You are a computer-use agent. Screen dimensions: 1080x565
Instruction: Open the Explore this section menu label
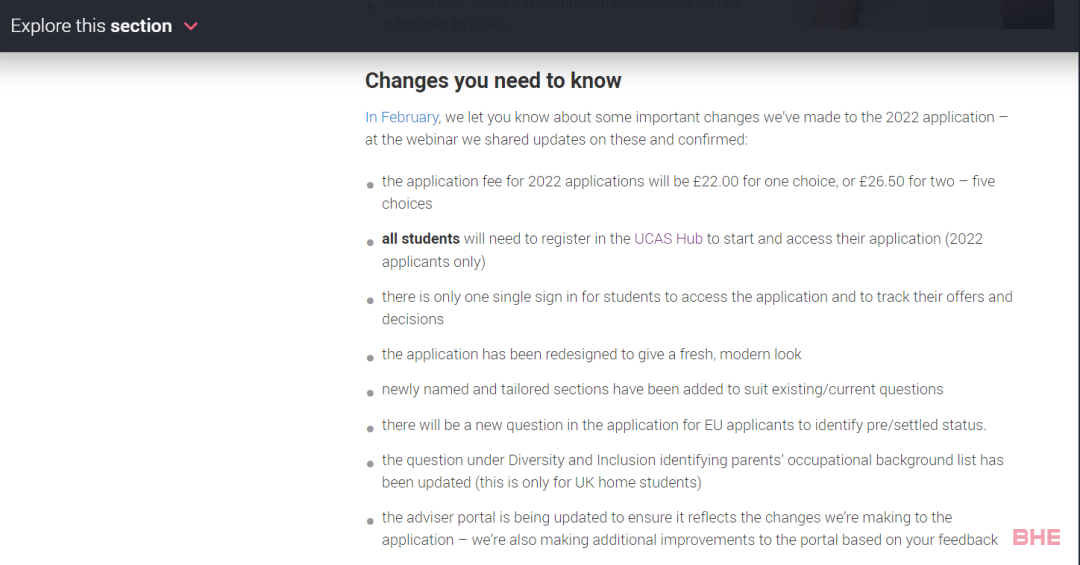tap(91, 26)
